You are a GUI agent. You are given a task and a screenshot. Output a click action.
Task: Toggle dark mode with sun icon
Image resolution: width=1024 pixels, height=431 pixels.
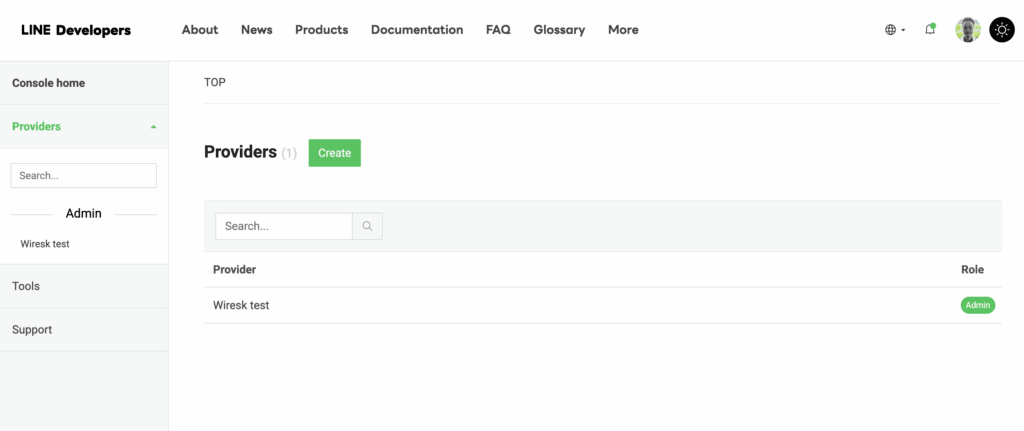(1001, 30)
